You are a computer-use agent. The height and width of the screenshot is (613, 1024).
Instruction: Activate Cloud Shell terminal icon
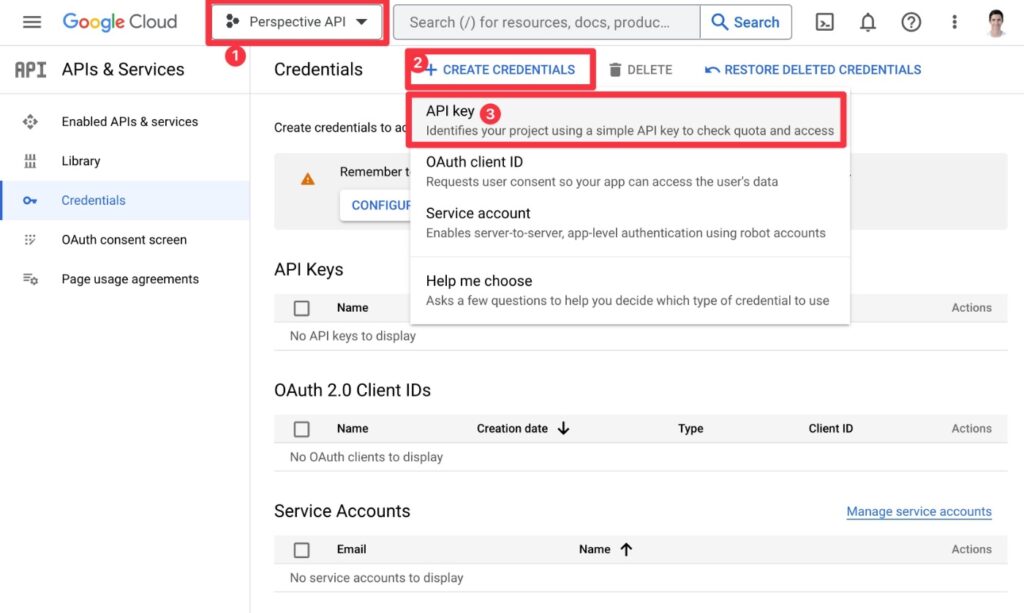point(825,22)
